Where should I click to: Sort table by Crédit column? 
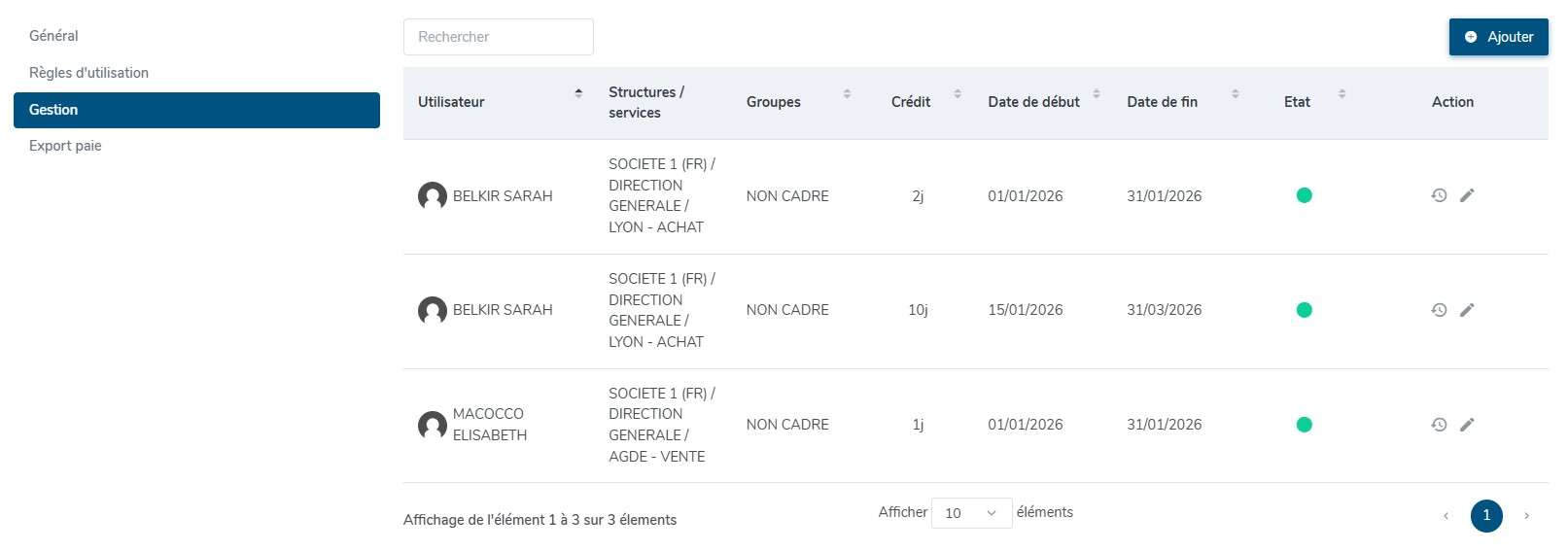click(957, 94)
